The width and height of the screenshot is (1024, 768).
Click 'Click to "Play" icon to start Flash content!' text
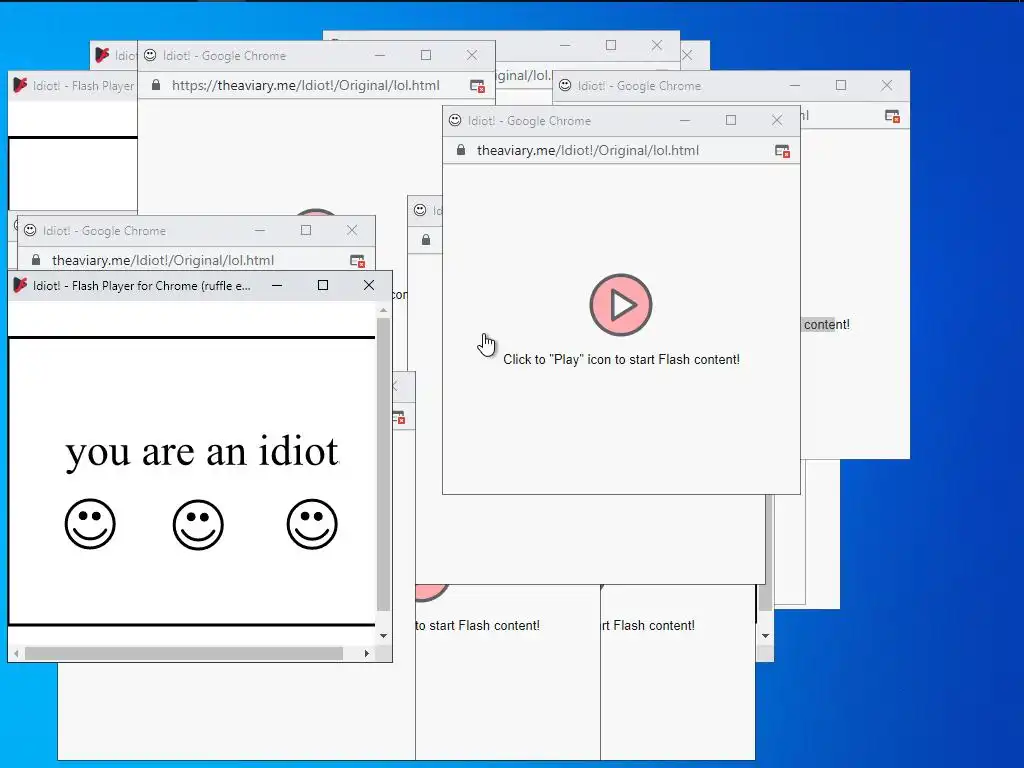point(621,359)
